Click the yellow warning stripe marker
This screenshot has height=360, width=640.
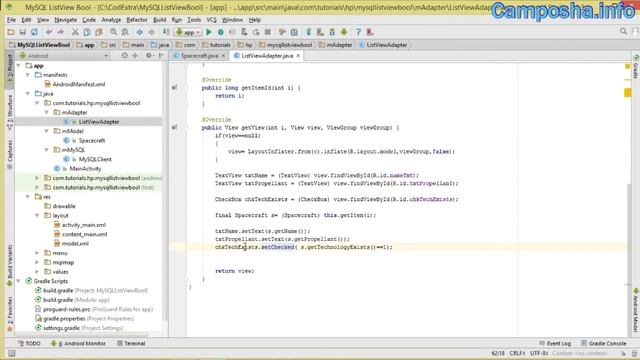(x=628, y=93)
